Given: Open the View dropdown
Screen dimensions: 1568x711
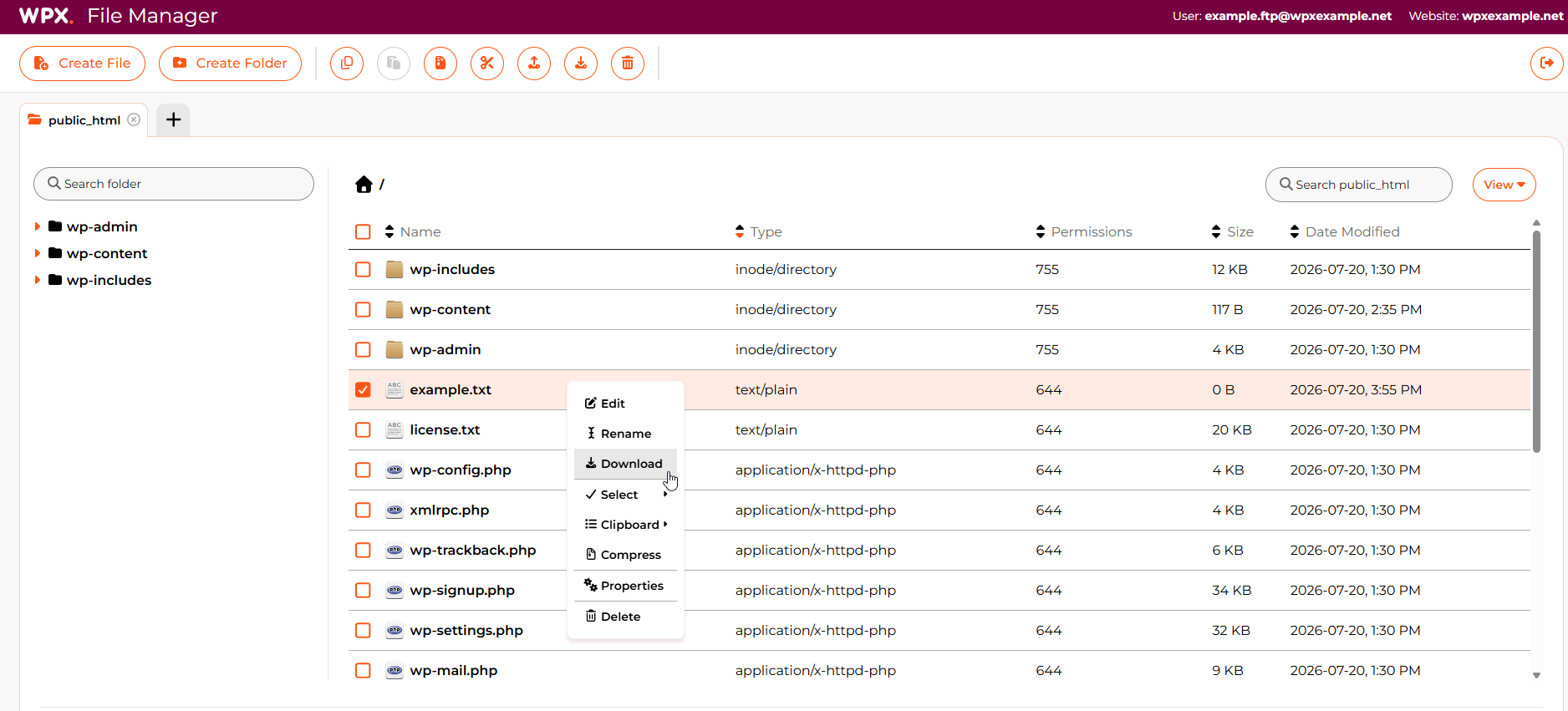Looking at the screenshot, I should 1504,185.
